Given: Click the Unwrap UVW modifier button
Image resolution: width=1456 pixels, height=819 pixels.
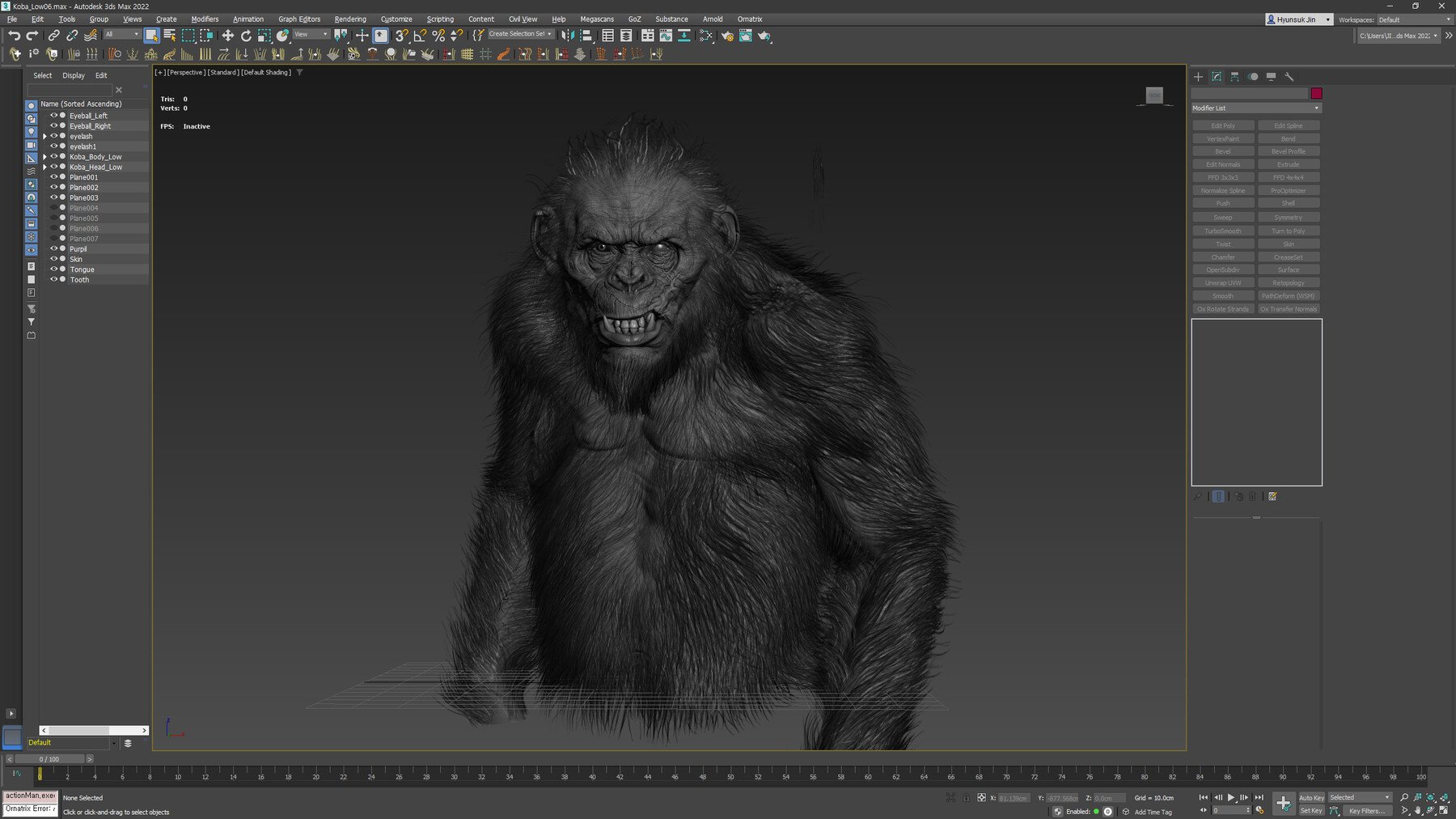Looking at the screenshot, I should click(x=1223, y=283).
